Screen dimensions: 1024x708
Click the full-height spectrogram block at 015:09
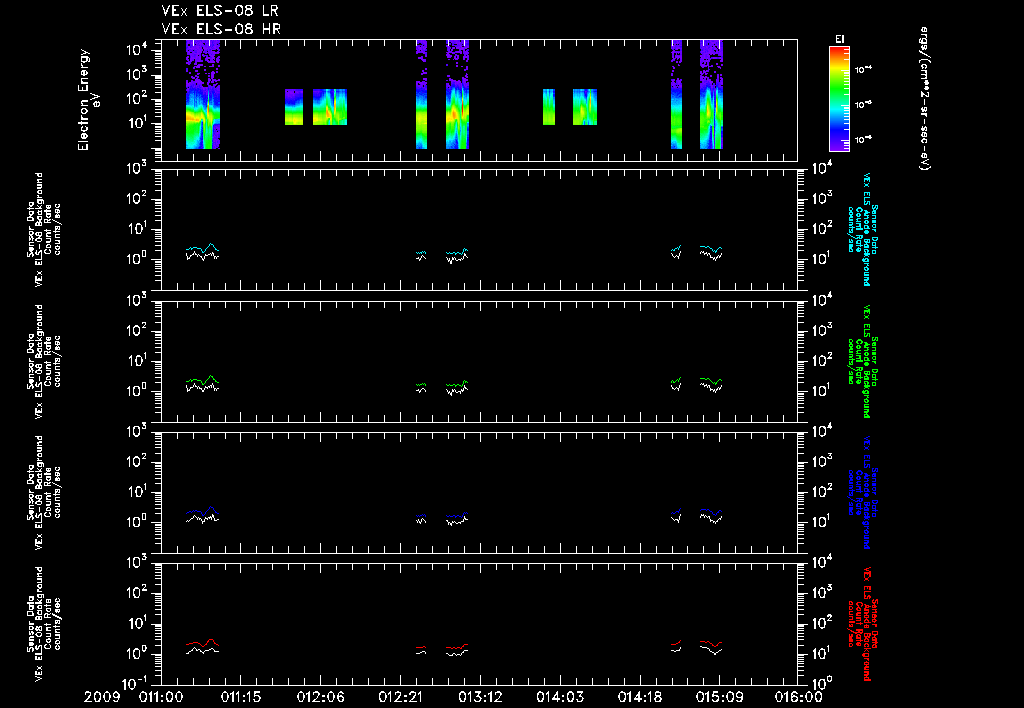pyautogui.click(x=711, y=95)
